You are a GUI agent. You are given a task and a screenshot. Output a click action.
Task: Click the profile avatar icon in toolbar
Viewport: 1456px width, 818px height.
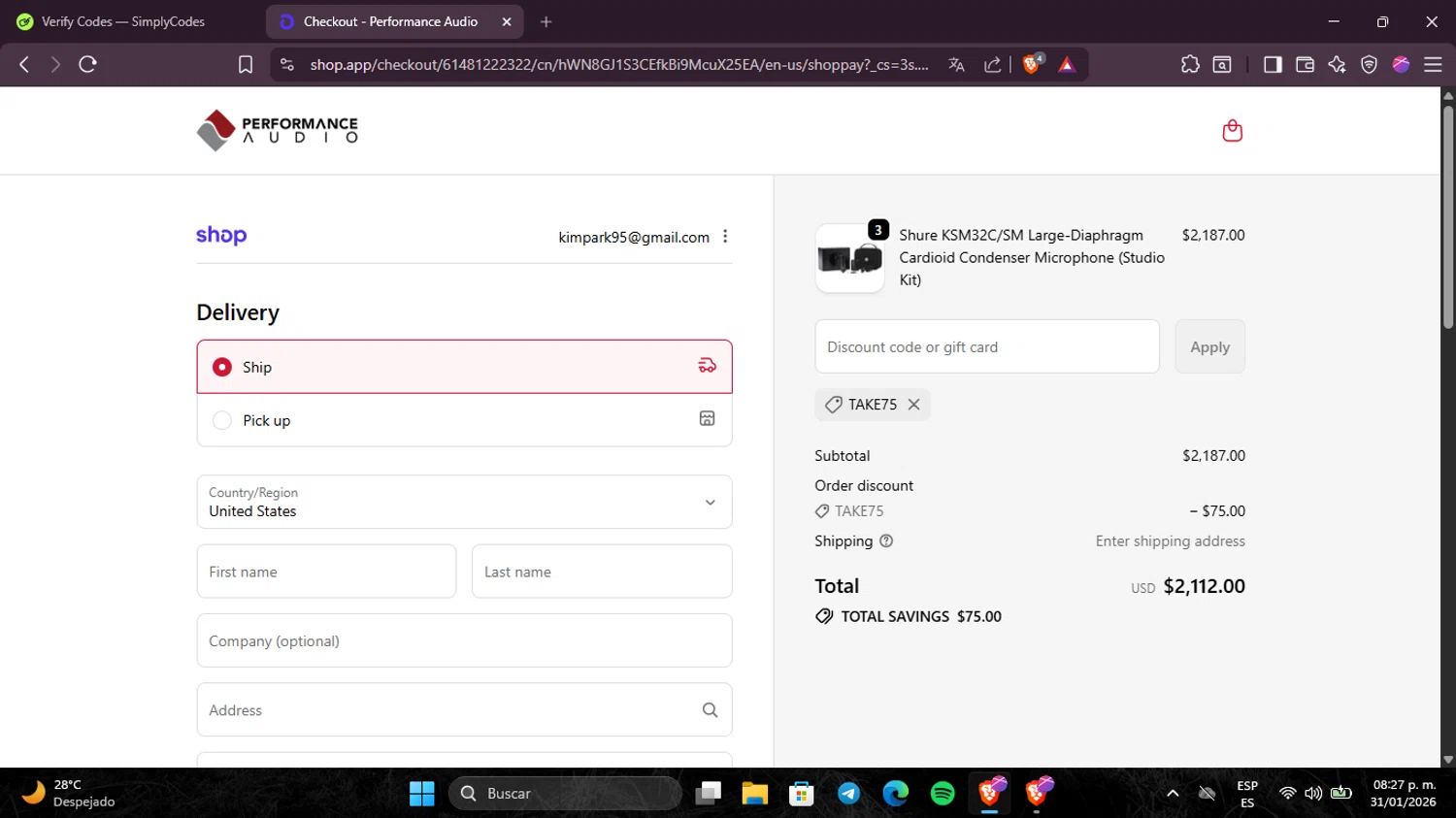(1401, 64)
